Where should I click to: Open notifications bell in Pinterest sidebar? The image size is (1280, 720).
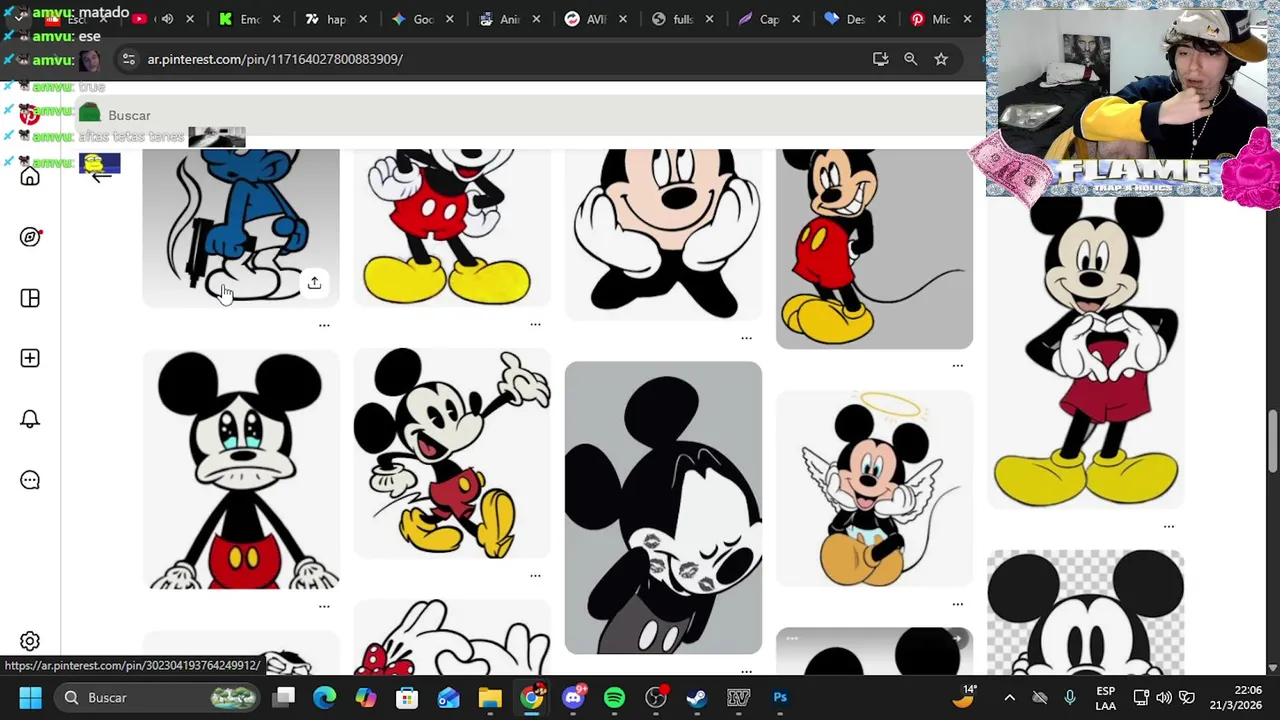pos(30,419)
